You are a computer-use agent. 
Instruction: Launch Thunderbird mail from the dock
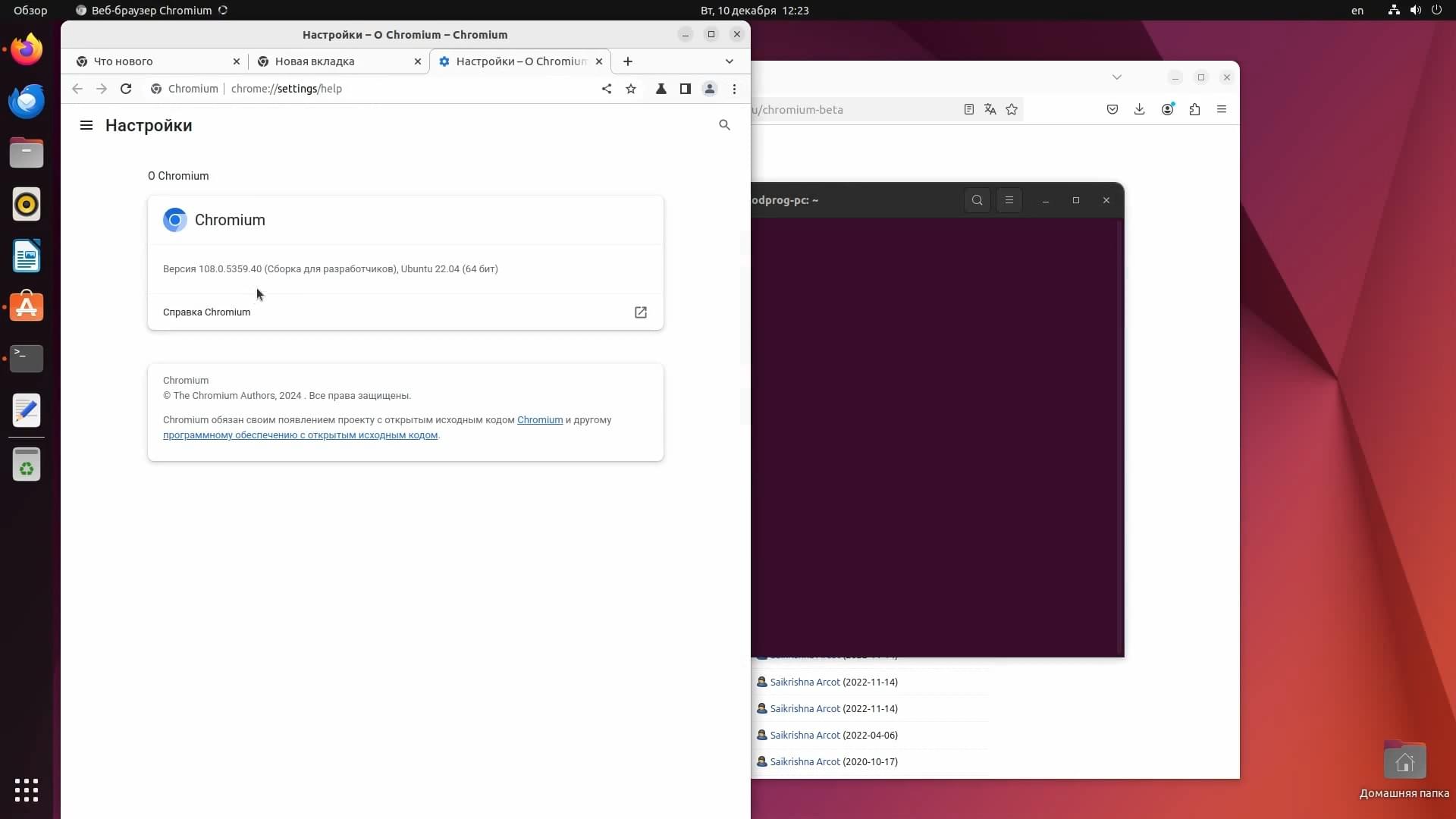(x=27, y=101)
